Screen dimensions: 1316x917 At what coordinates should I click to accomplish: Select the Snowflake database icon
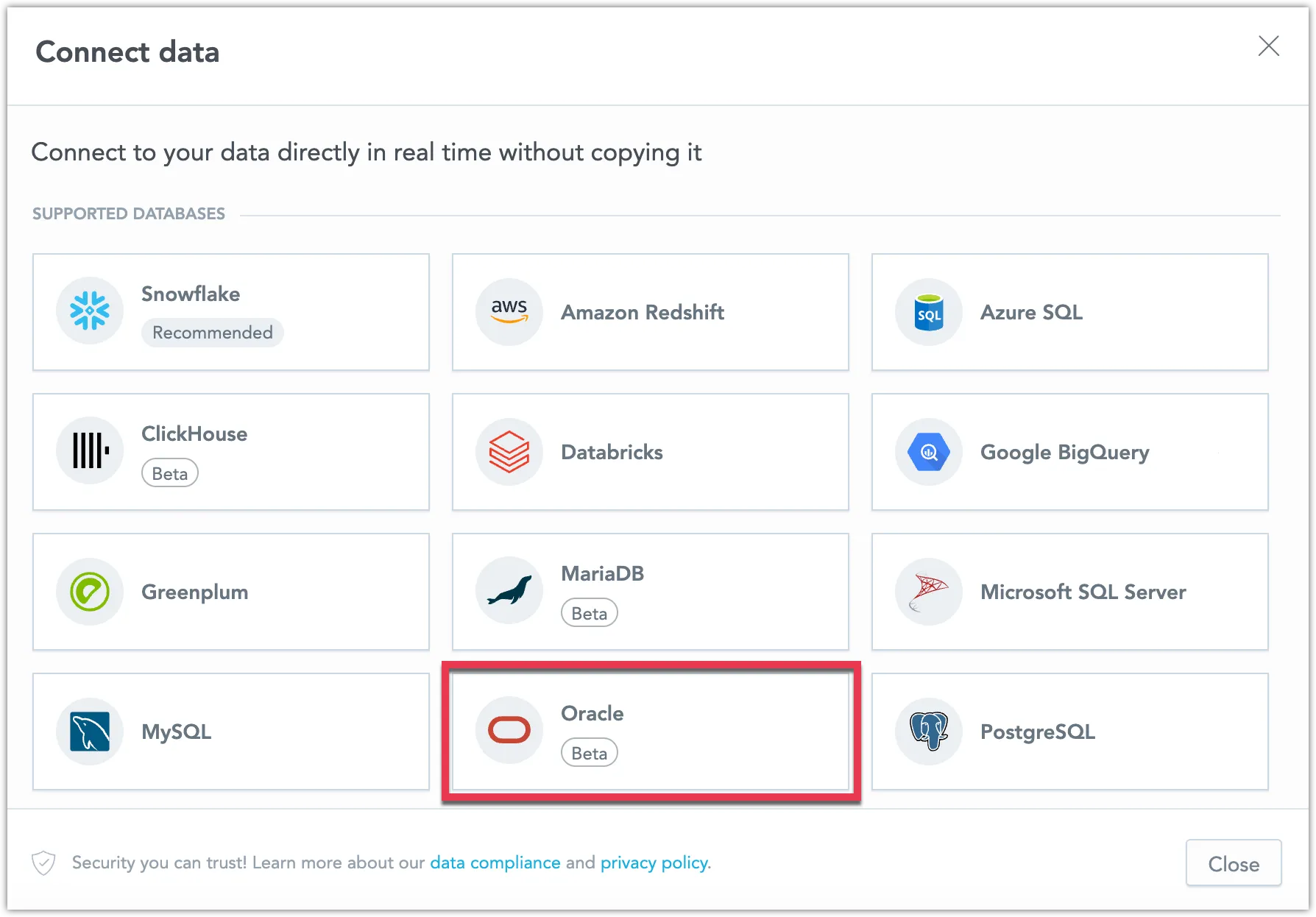click(x=89, y=311)
